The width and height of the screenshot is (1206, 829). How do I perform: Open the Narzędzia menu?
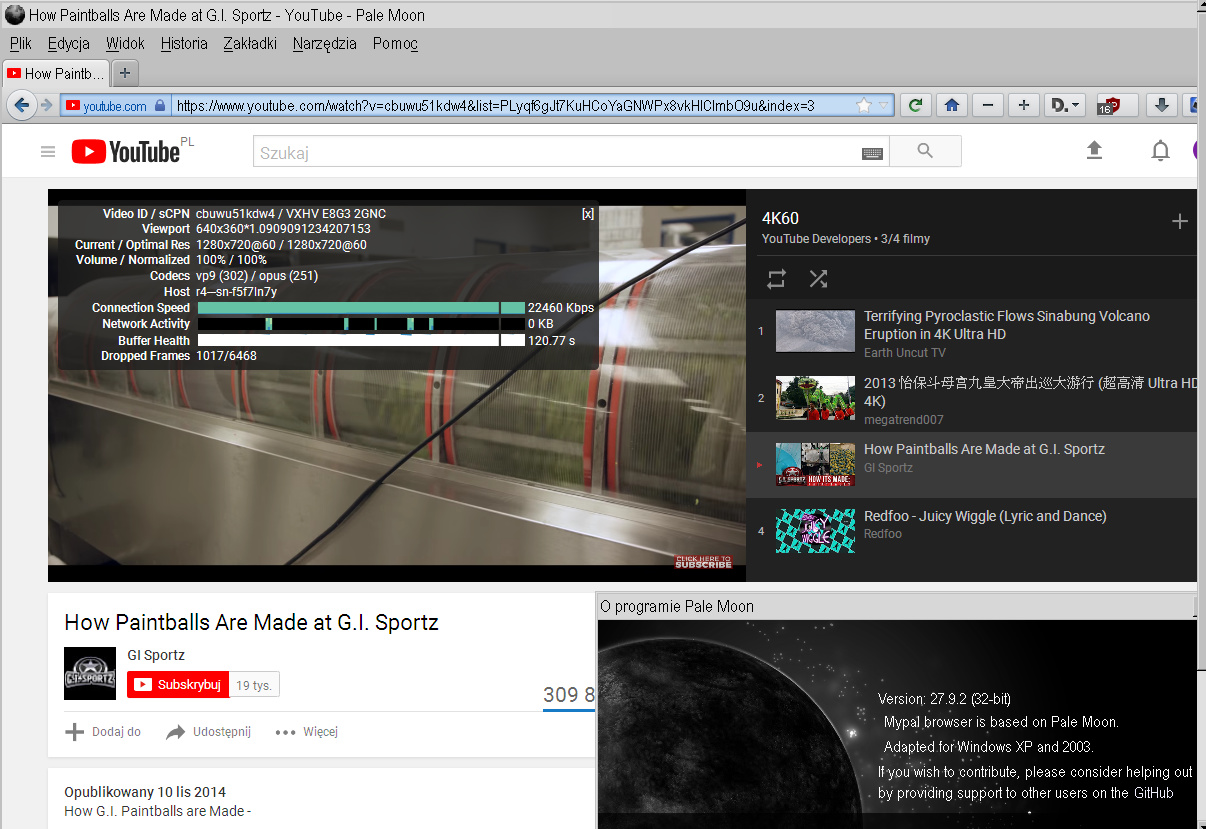tap(325, 43)
